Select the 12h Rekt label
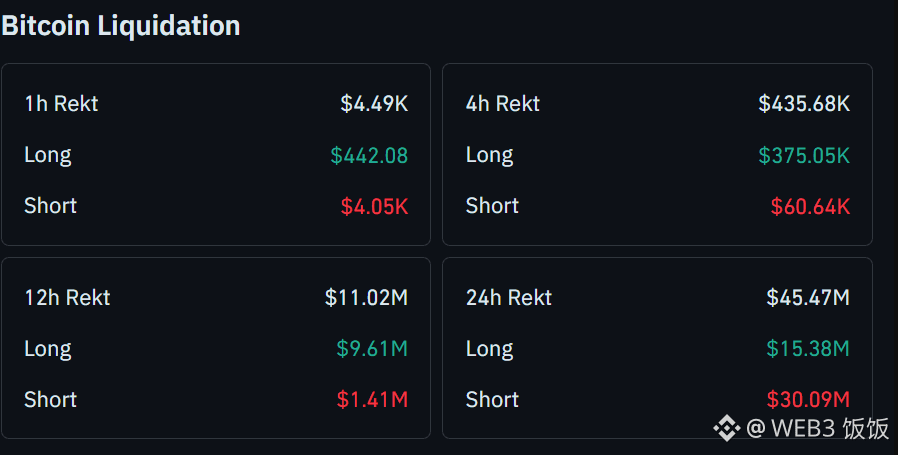 point(67,298)
